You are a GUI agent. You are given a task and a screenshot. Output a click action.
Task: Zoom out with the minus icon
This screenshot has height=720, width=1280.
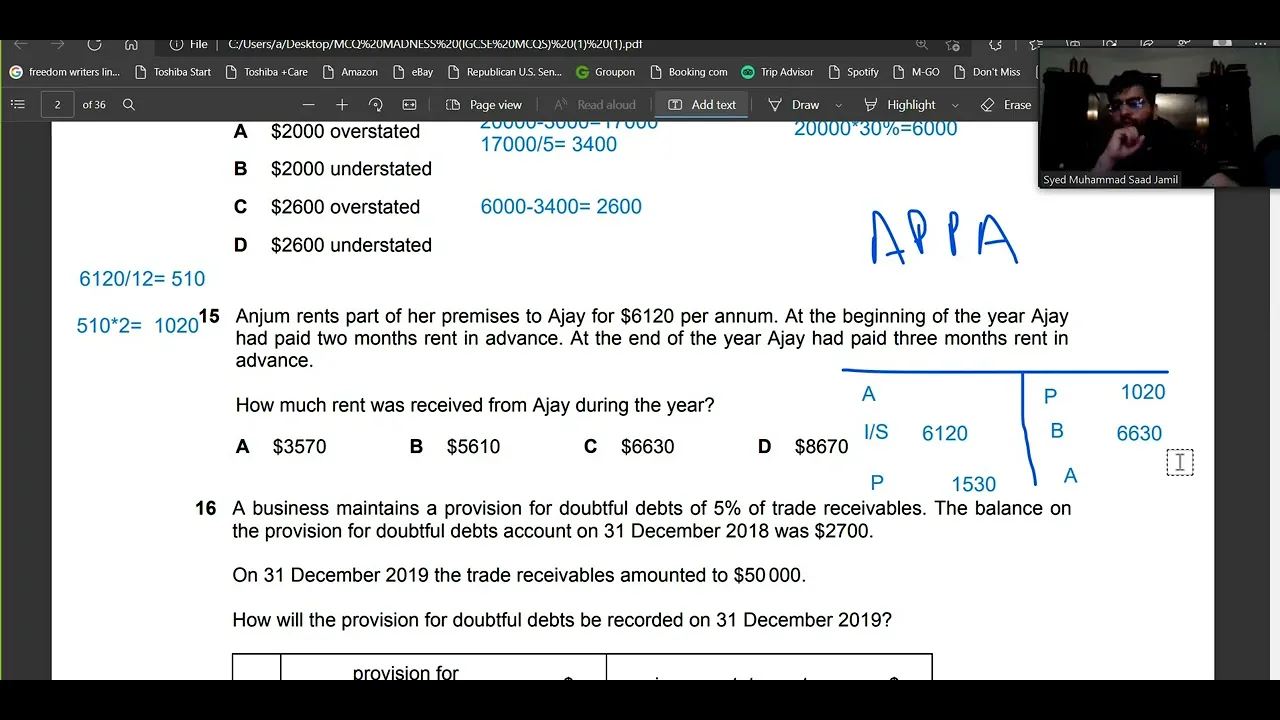(308, 104)
